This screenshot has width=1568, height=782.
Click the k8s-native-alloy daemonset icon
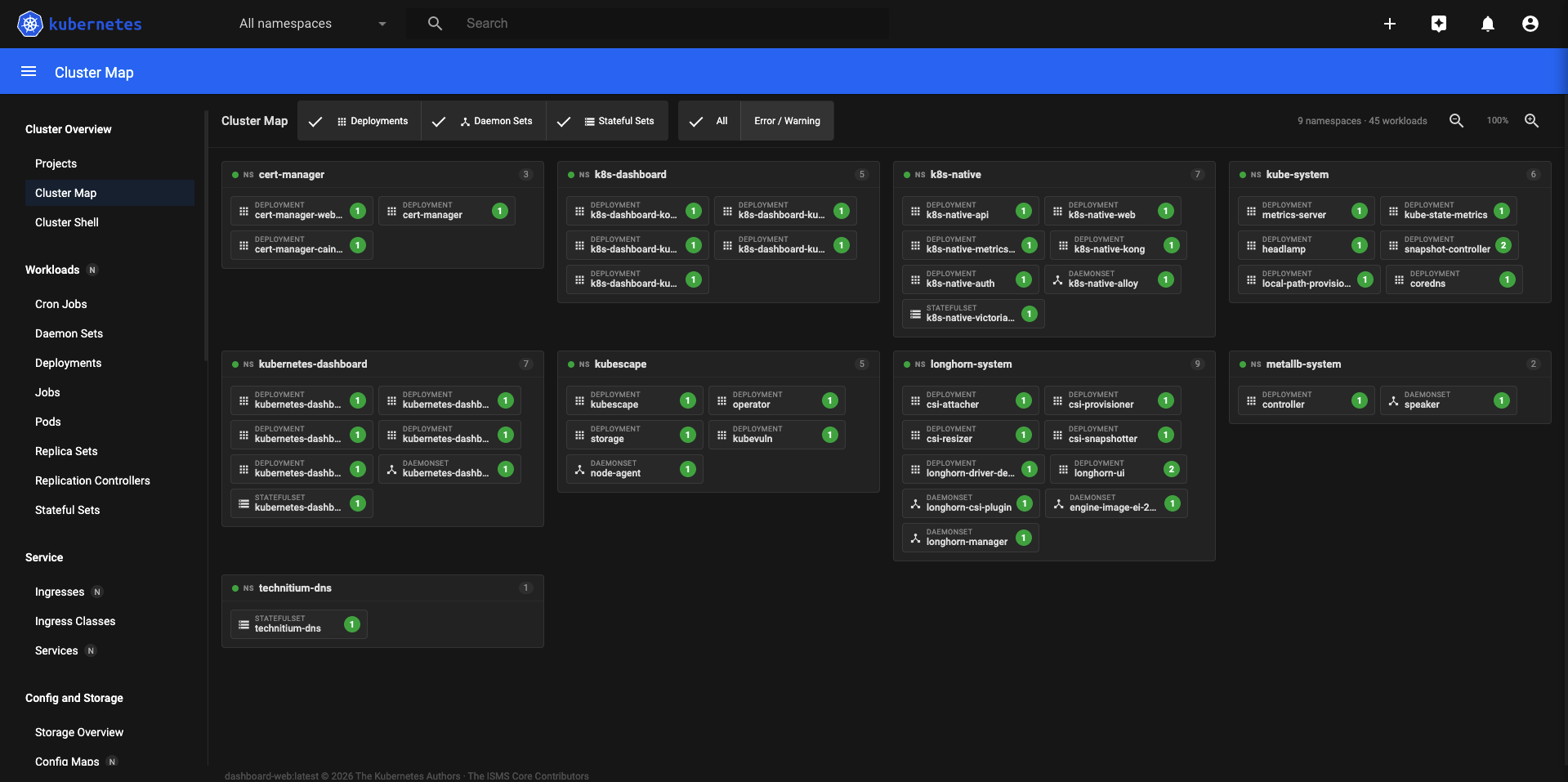[x=1057, y=279]
